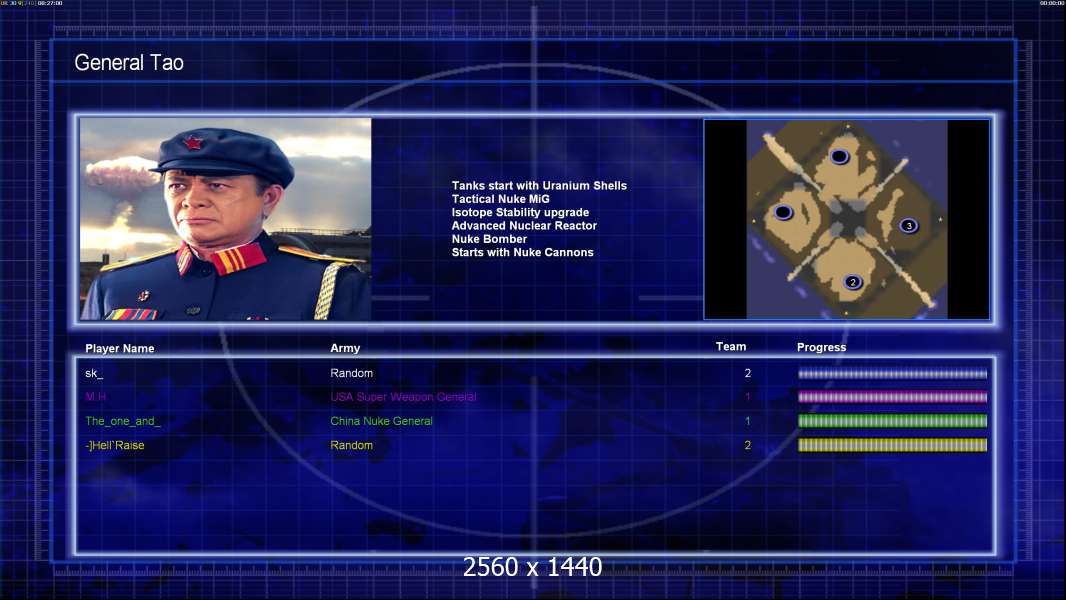Click team number 2 in sk_ row

click(747, 373)
